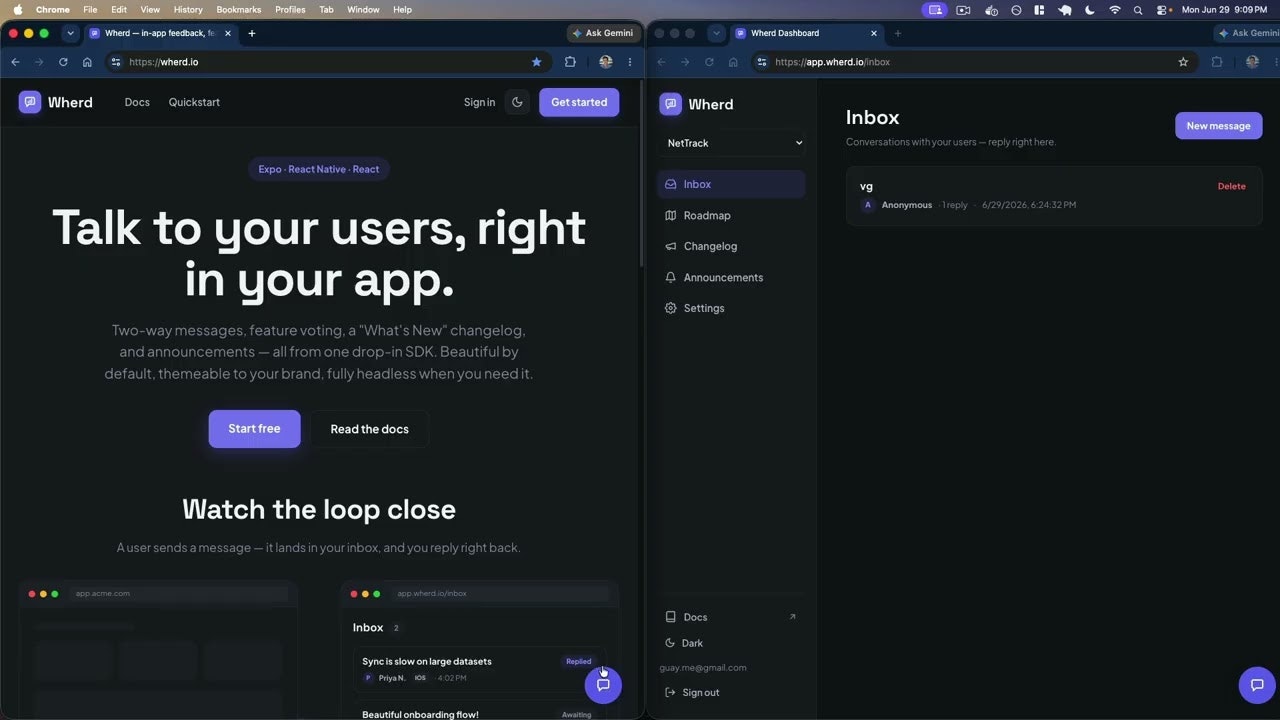Expand tab search dropdown in left window

tap(70, 33)
